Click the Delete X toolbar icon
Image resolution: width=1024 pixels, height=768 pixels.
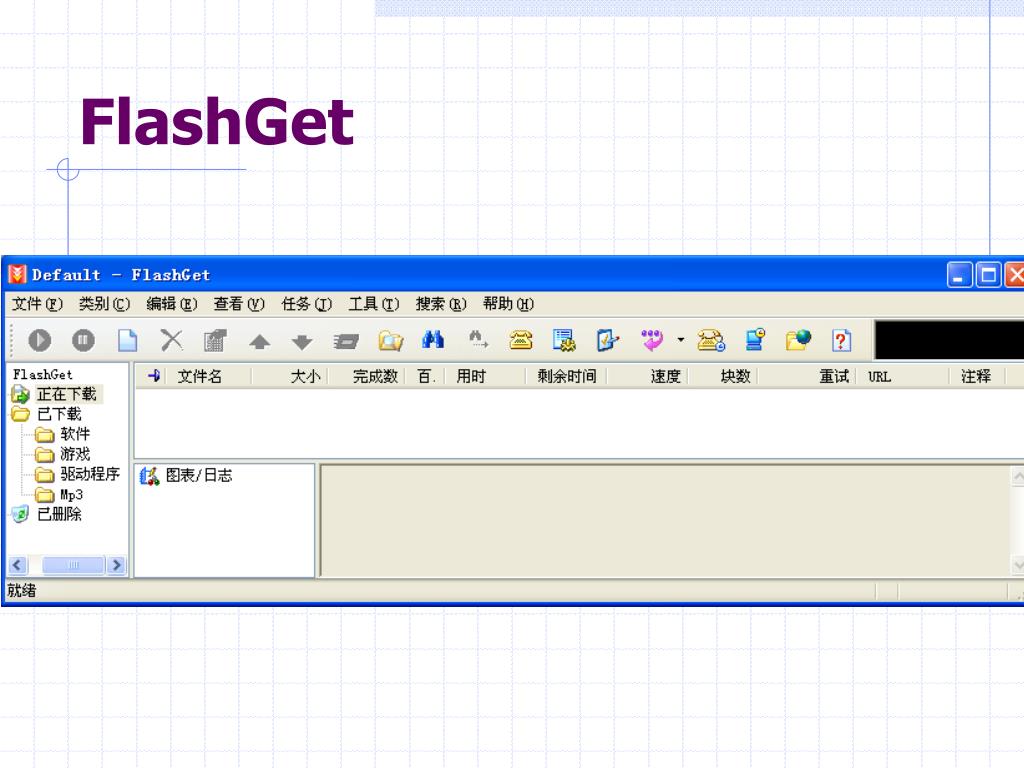pos(172,340)
